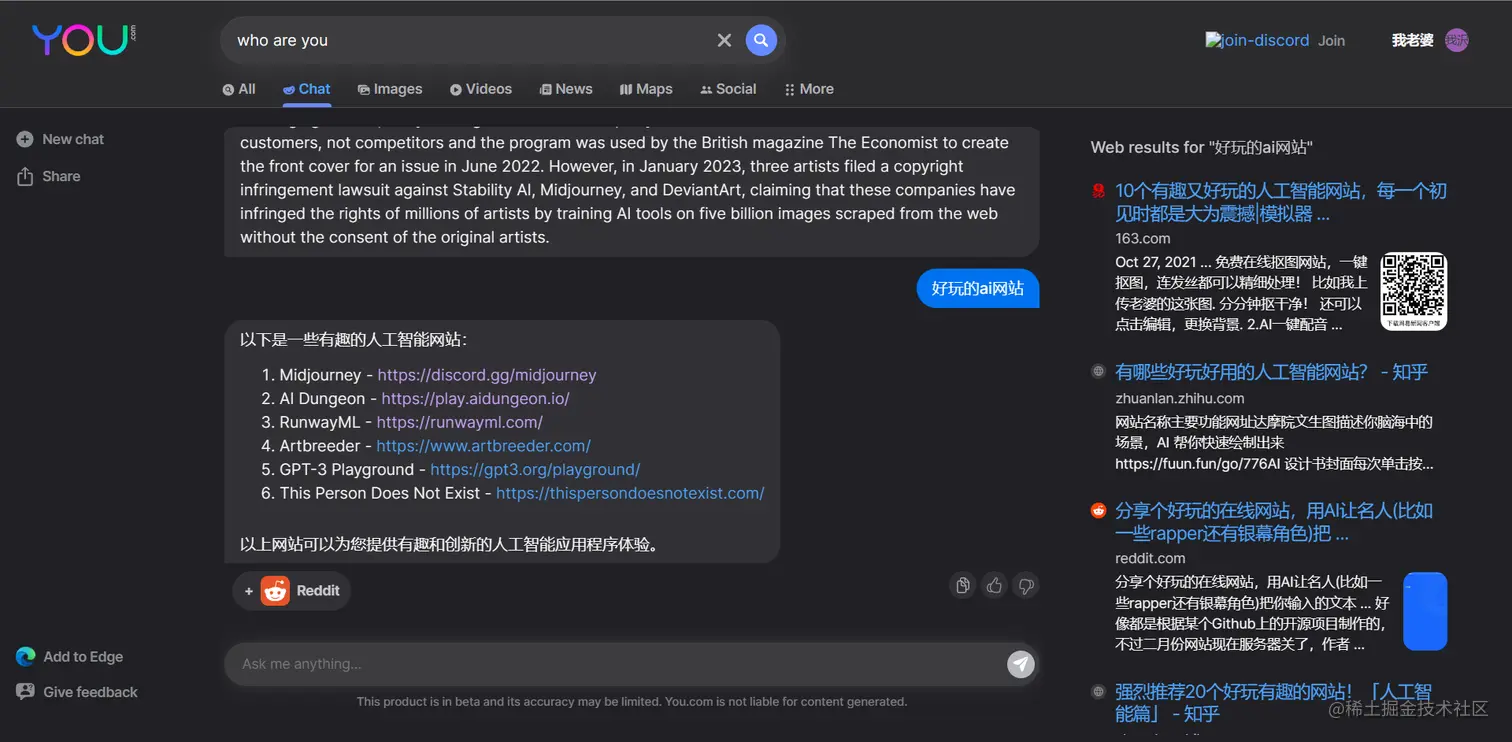The image size is (1512, 742).
Task: Click the zhuanlan.zhihu.com domain text
Action: click(1180, 398)
